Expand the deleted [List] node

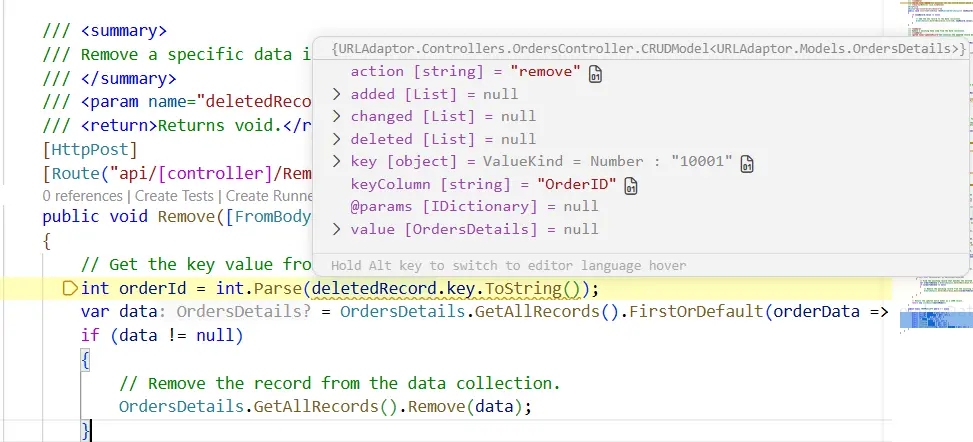(x=336, y=138)
